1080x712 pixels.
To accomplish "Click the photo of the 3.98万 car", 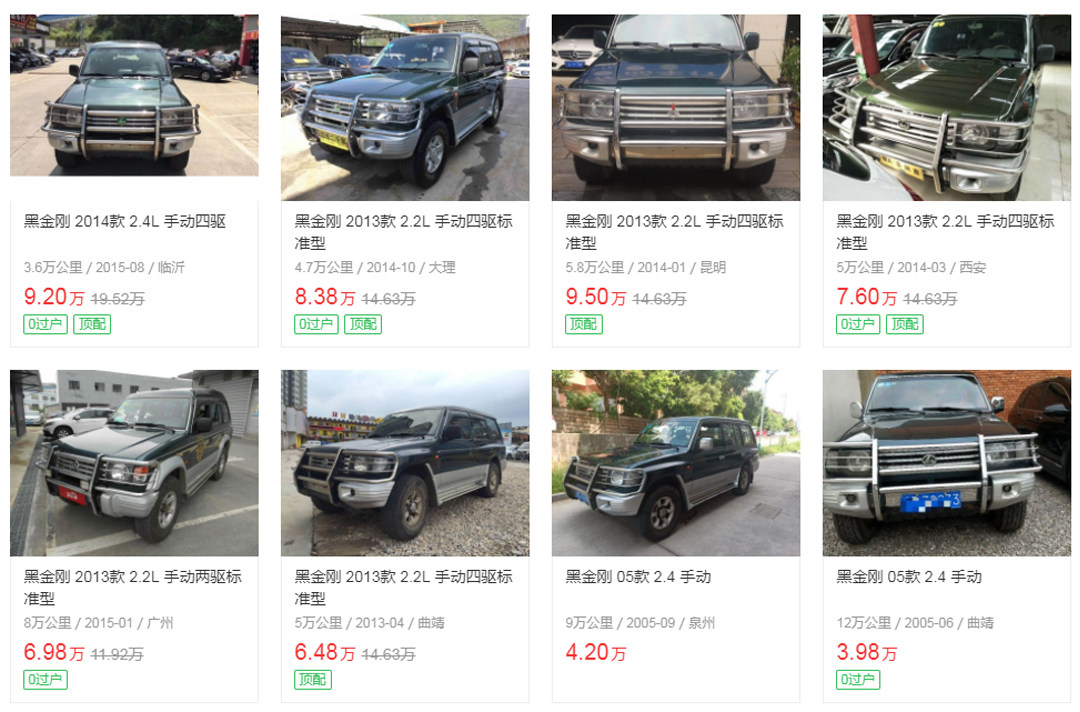I will 946,463.
